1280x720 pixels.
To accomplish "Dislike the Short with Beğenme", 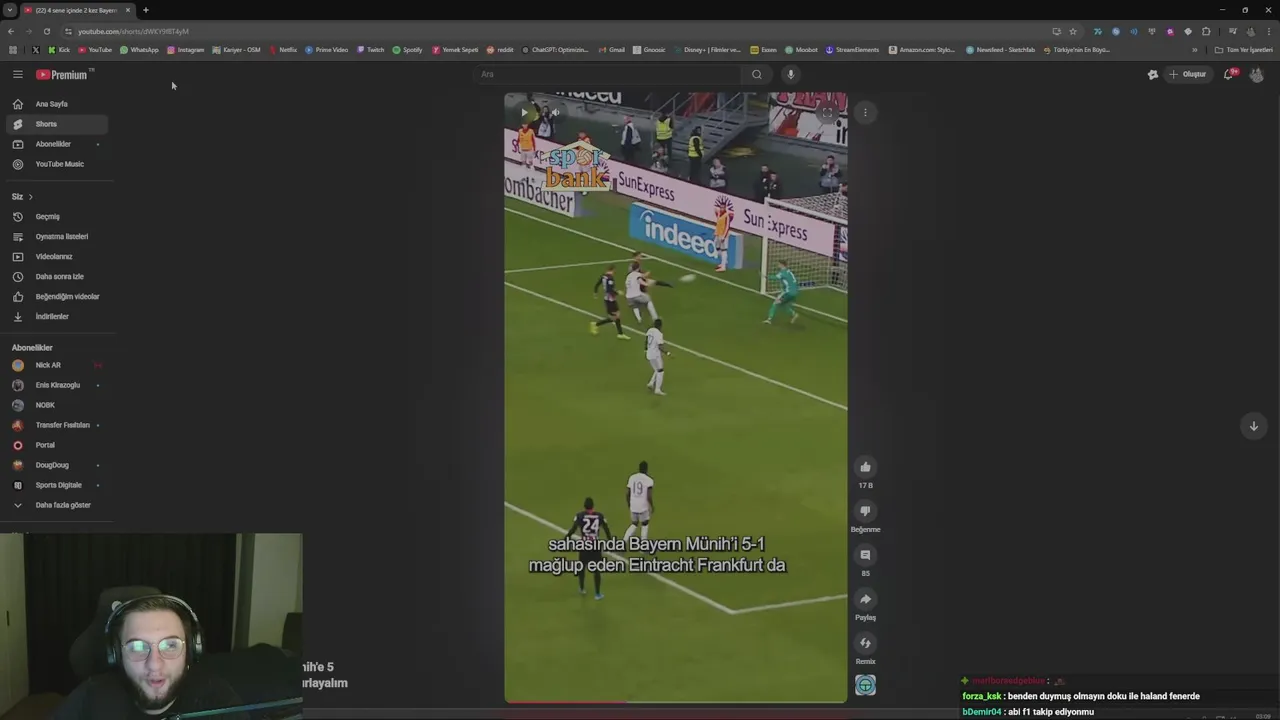I will [x=866, y=511].
